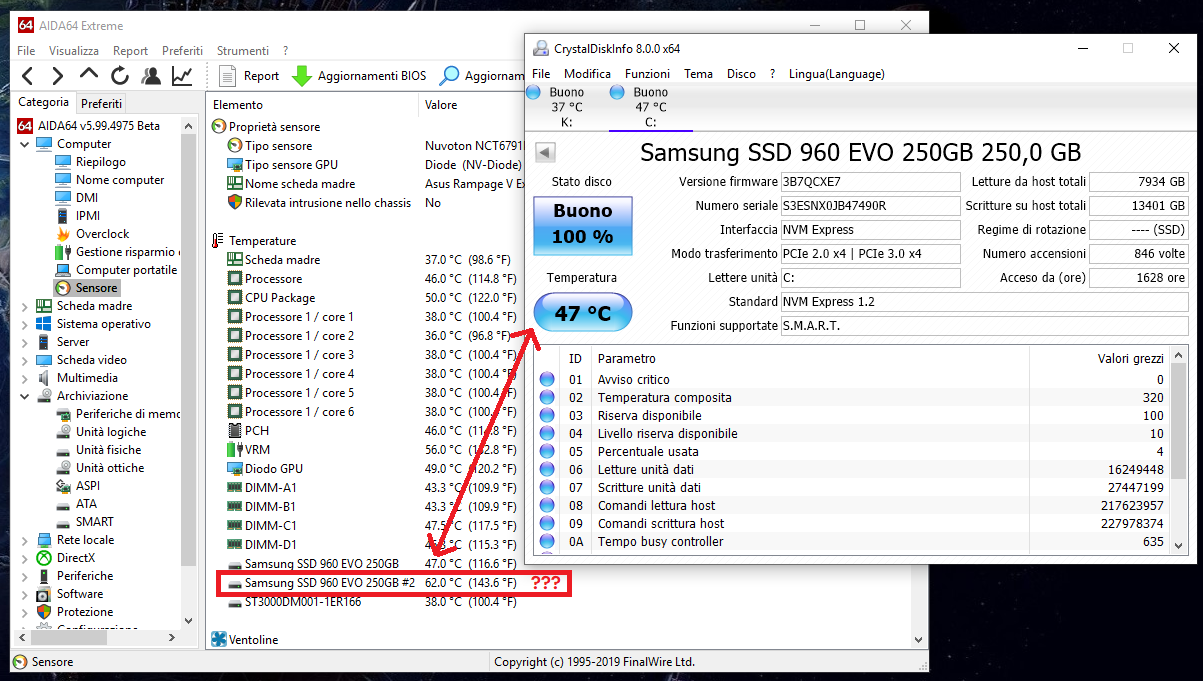Viewport: 1203px width, 681px height.
Task: Expand the Scheda madre tree node
Action: coord(26,306)
